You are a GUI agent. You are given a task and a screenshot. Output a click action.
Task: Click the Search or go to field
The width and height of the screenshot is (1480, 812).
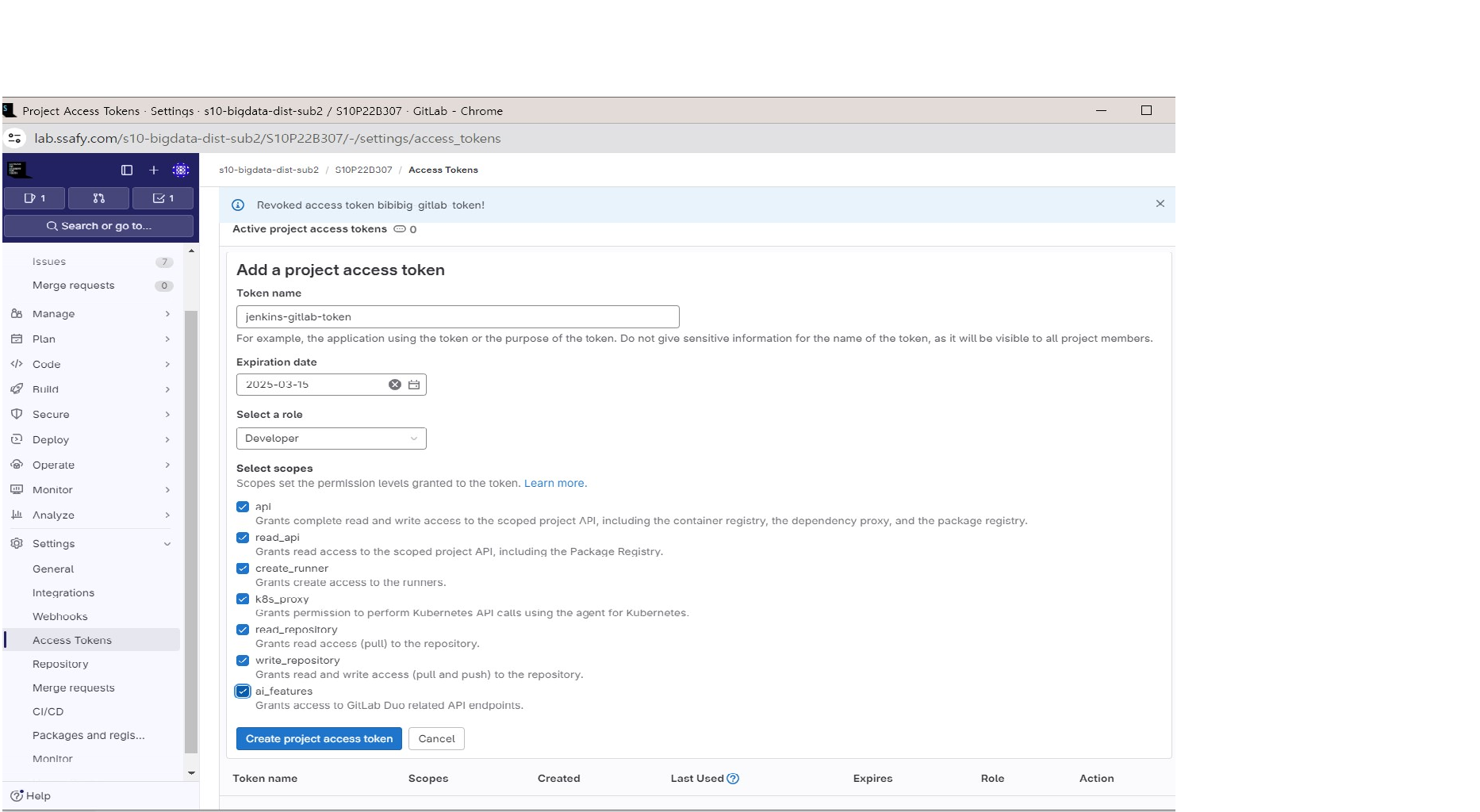pos(98,226)
